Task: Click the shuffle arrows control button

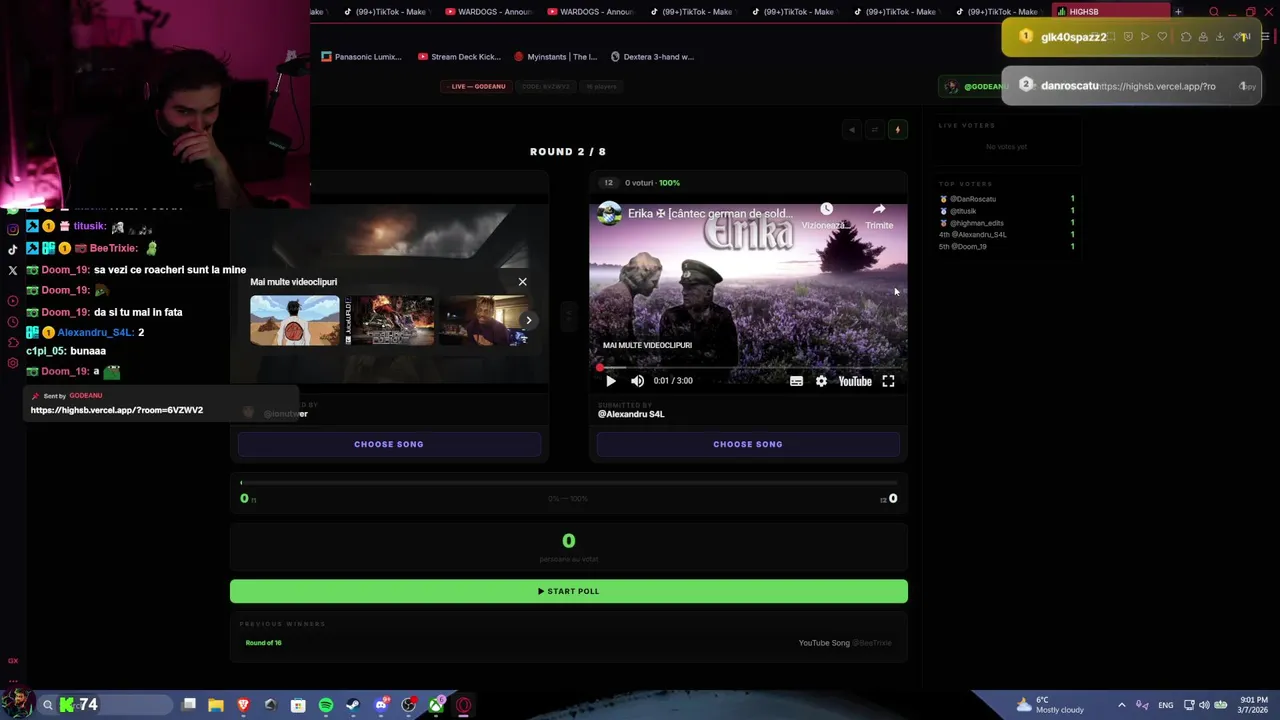Action: coord(874,129)
